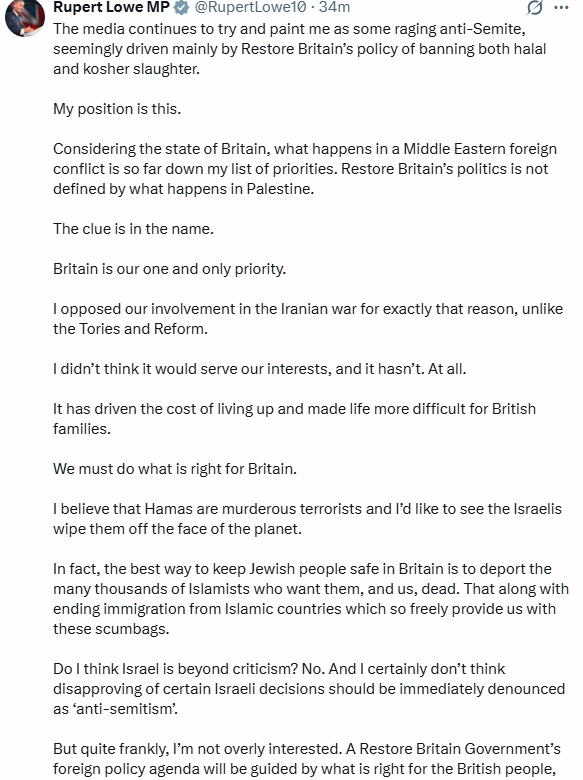Click 'We must do what is right for Britain.'

click(x=175, y=469)
